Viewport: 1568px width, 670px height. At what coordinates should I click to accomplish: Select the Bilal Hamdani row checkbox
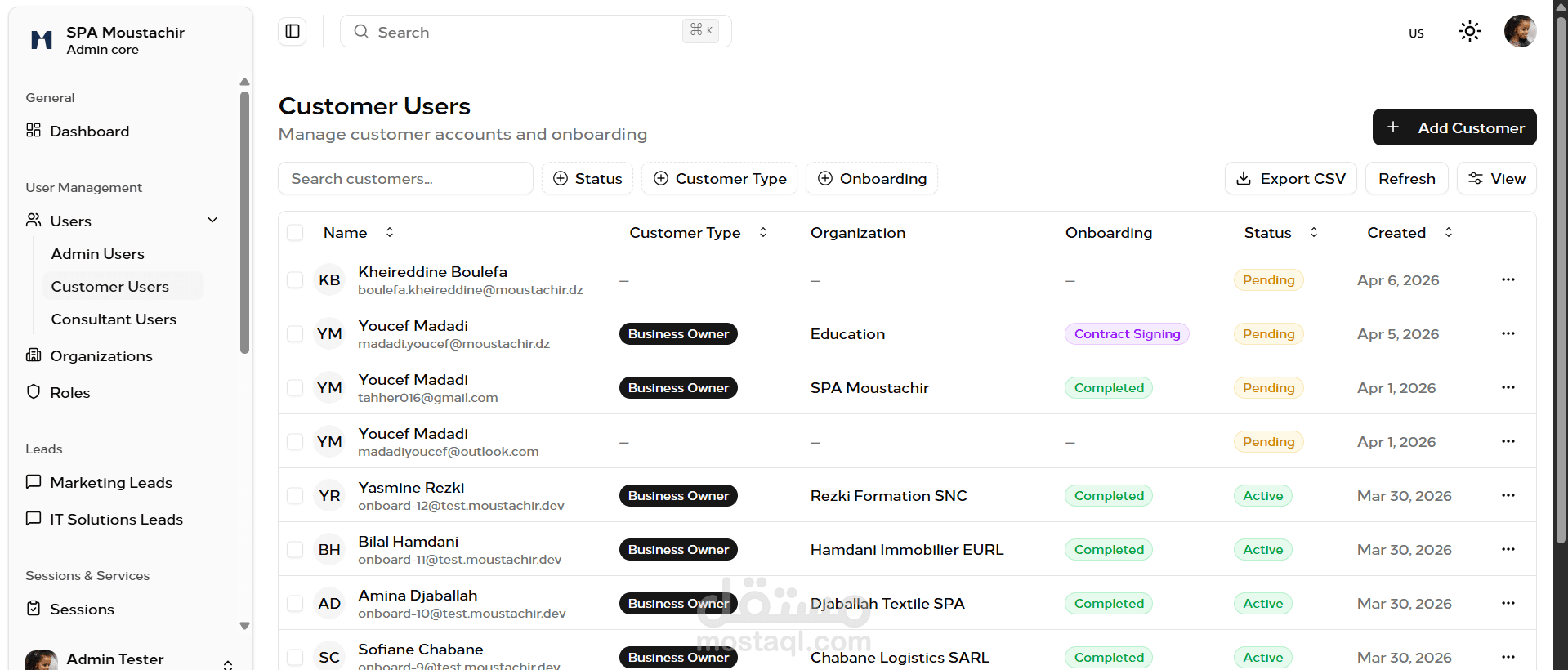pos(295,550)
